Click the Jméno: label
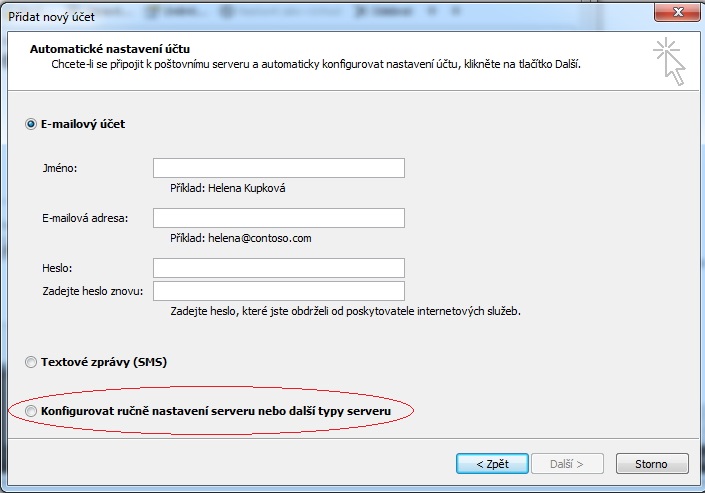This screenshot has width=705, height=493. [x=60, y=168]
